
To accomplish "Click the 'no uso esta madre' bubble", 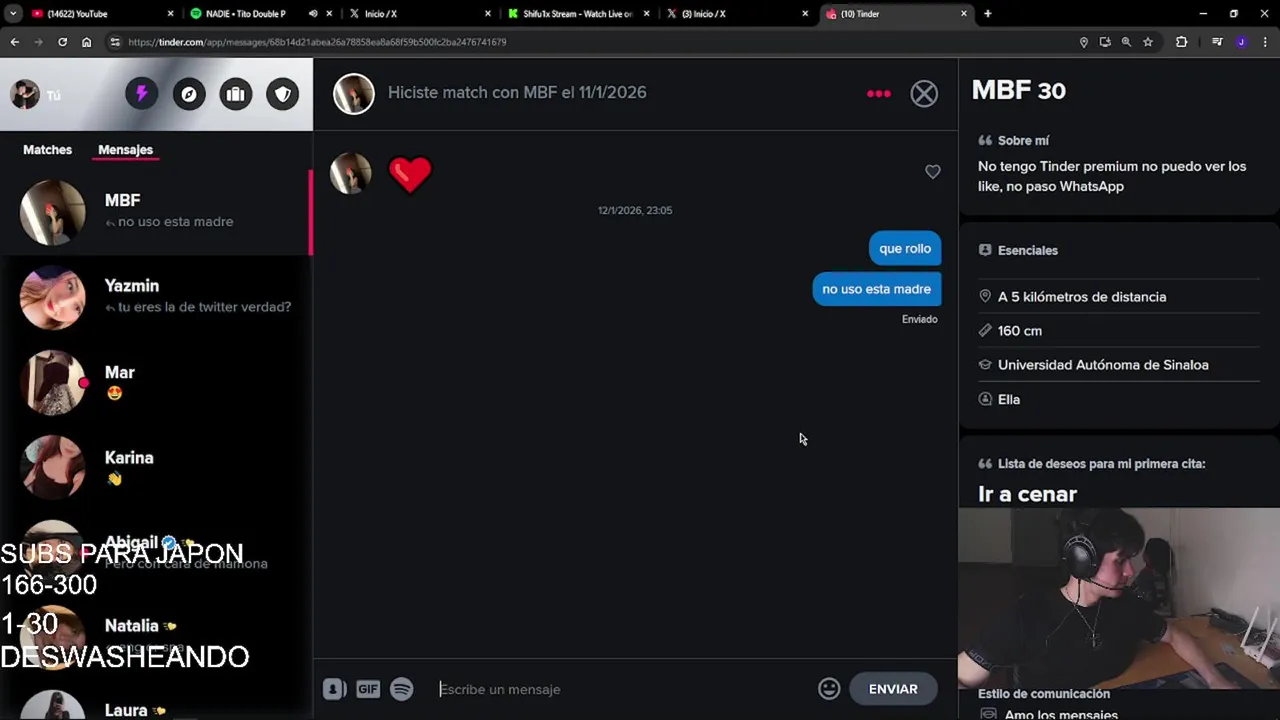I will point(876,289).
